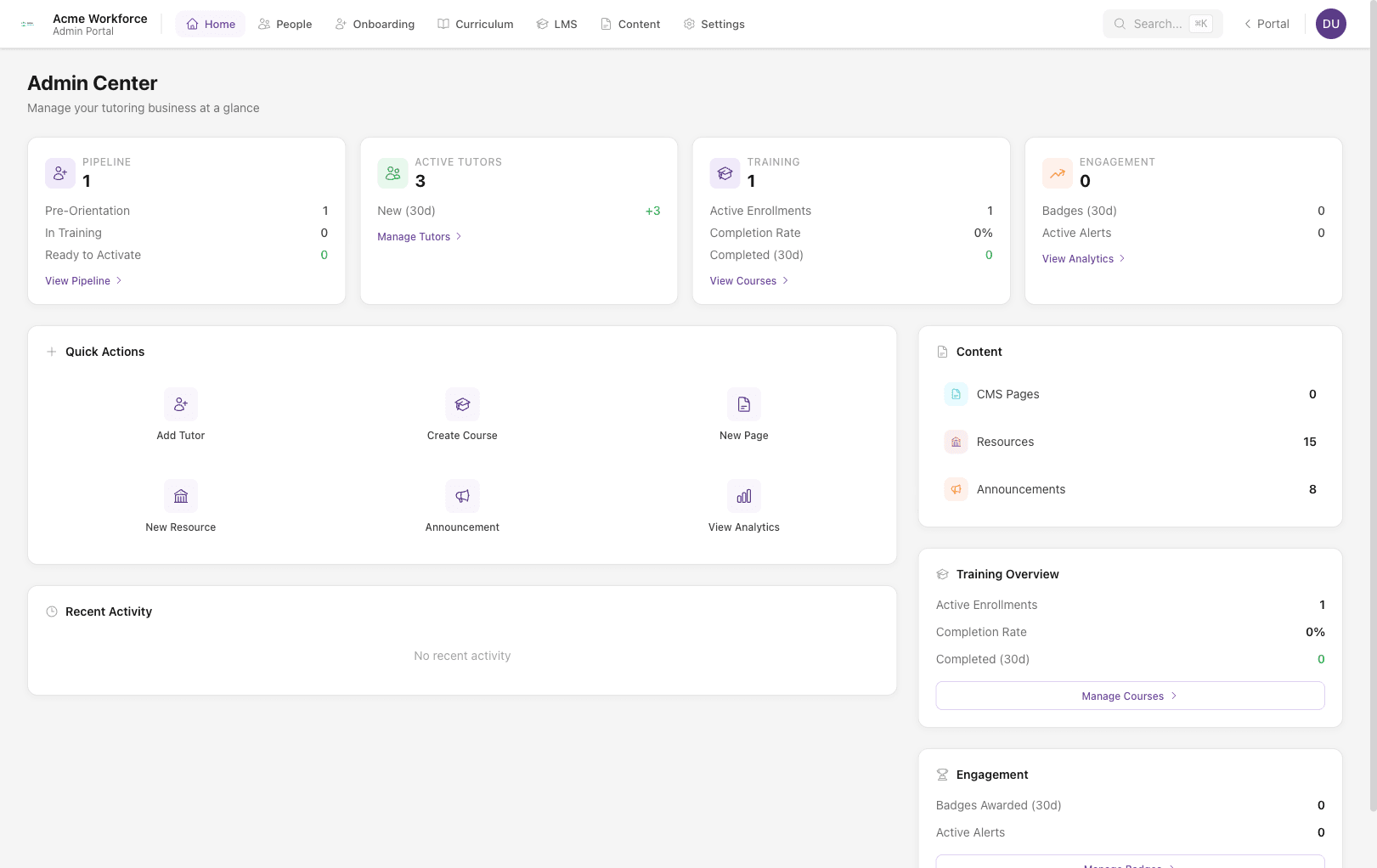Viewport: 1377px width, 868px height.
Task: Click the Create Course graduation cap icon
Action: click(x=462, y=404)
